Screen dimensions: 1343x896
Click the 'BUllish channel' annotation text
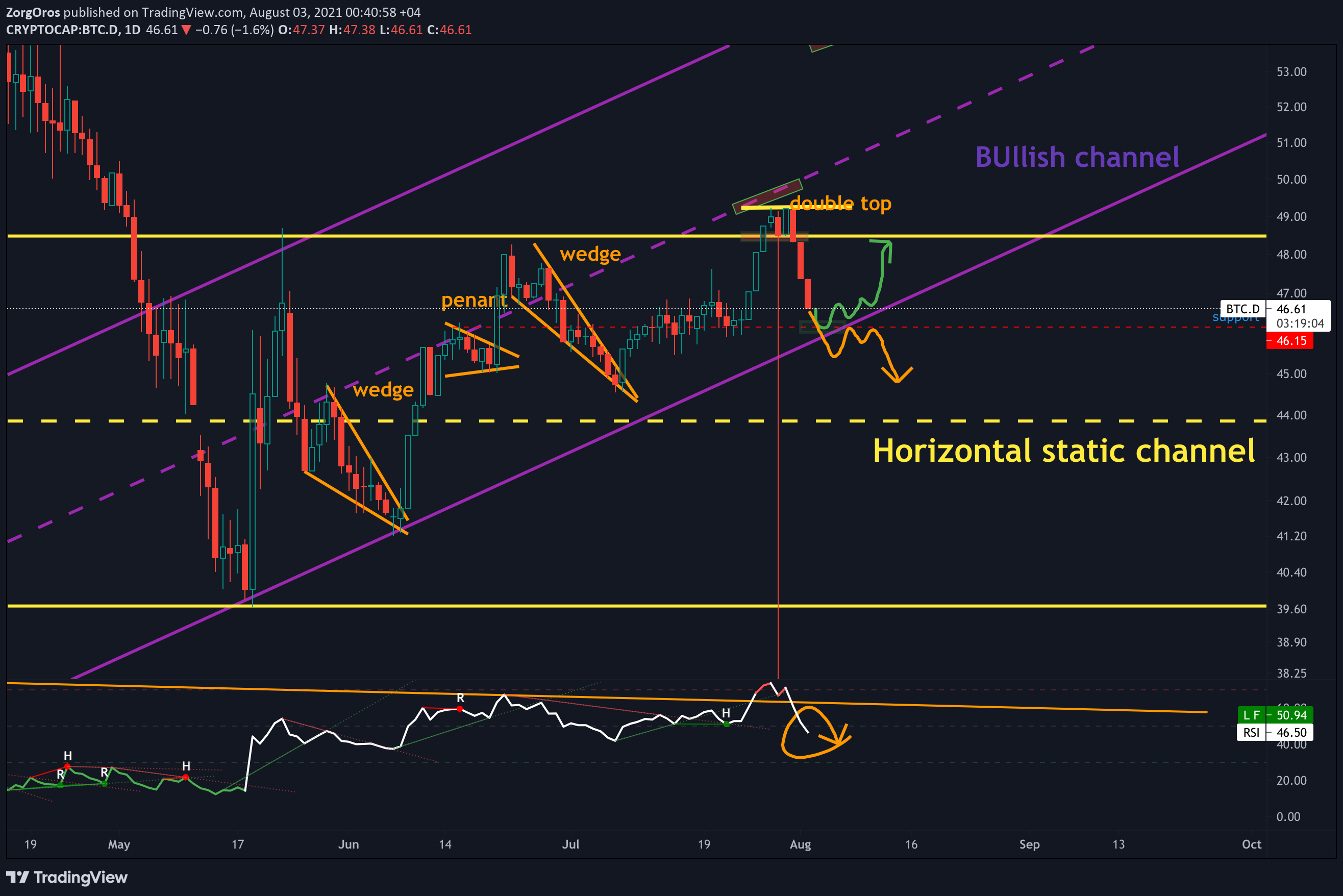(x=1077, y=157)
